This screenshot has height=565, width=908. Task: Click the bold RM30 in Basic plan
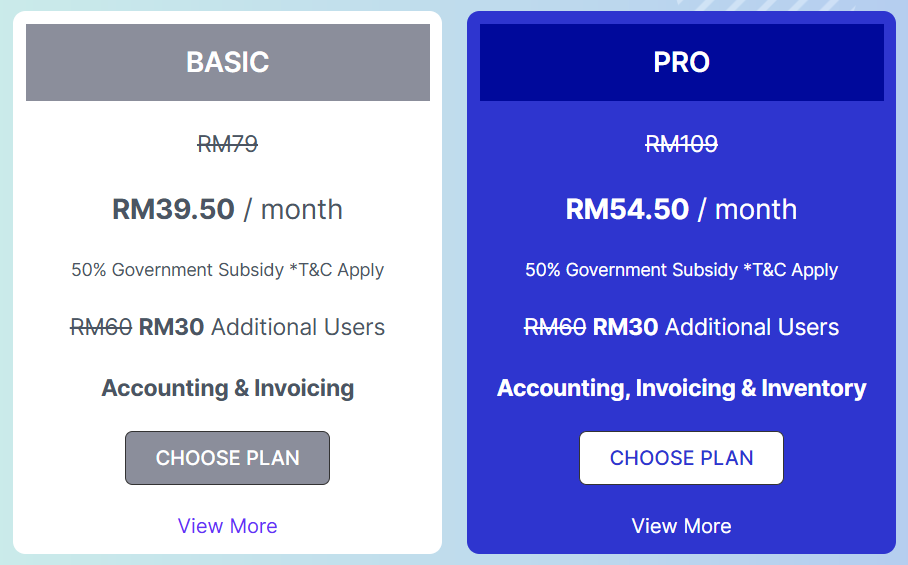[171, 327]
